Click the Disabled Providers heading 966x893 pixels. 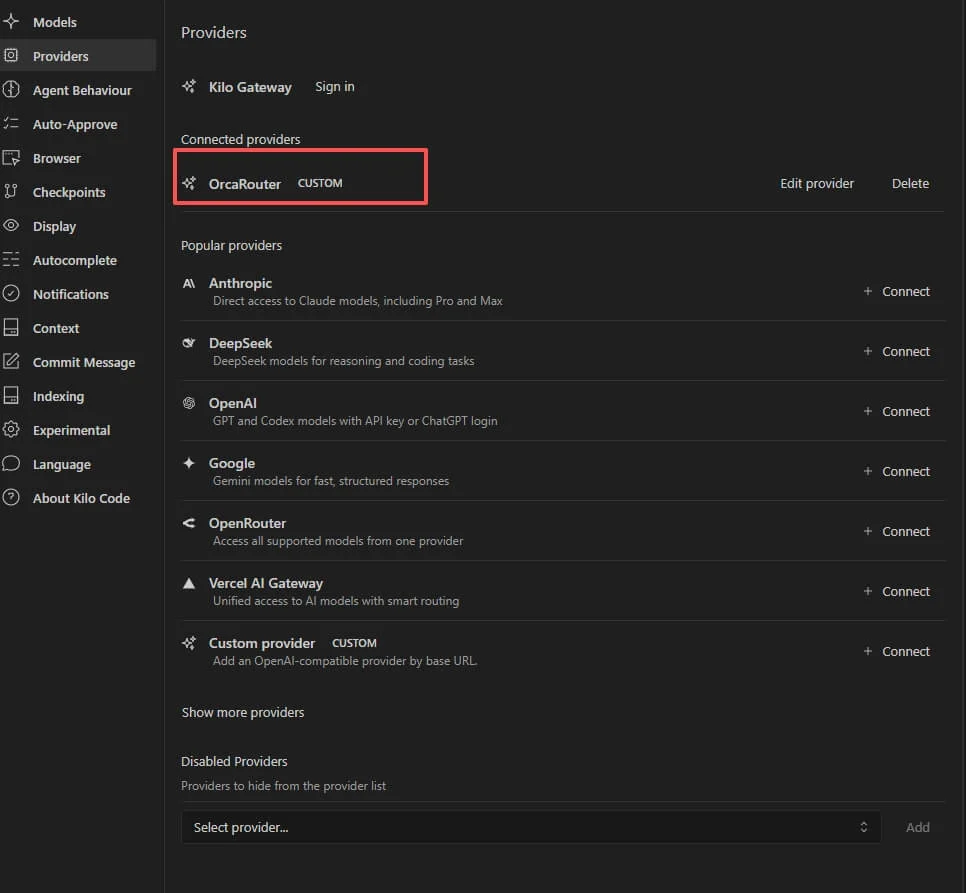(x=234, y=761)
